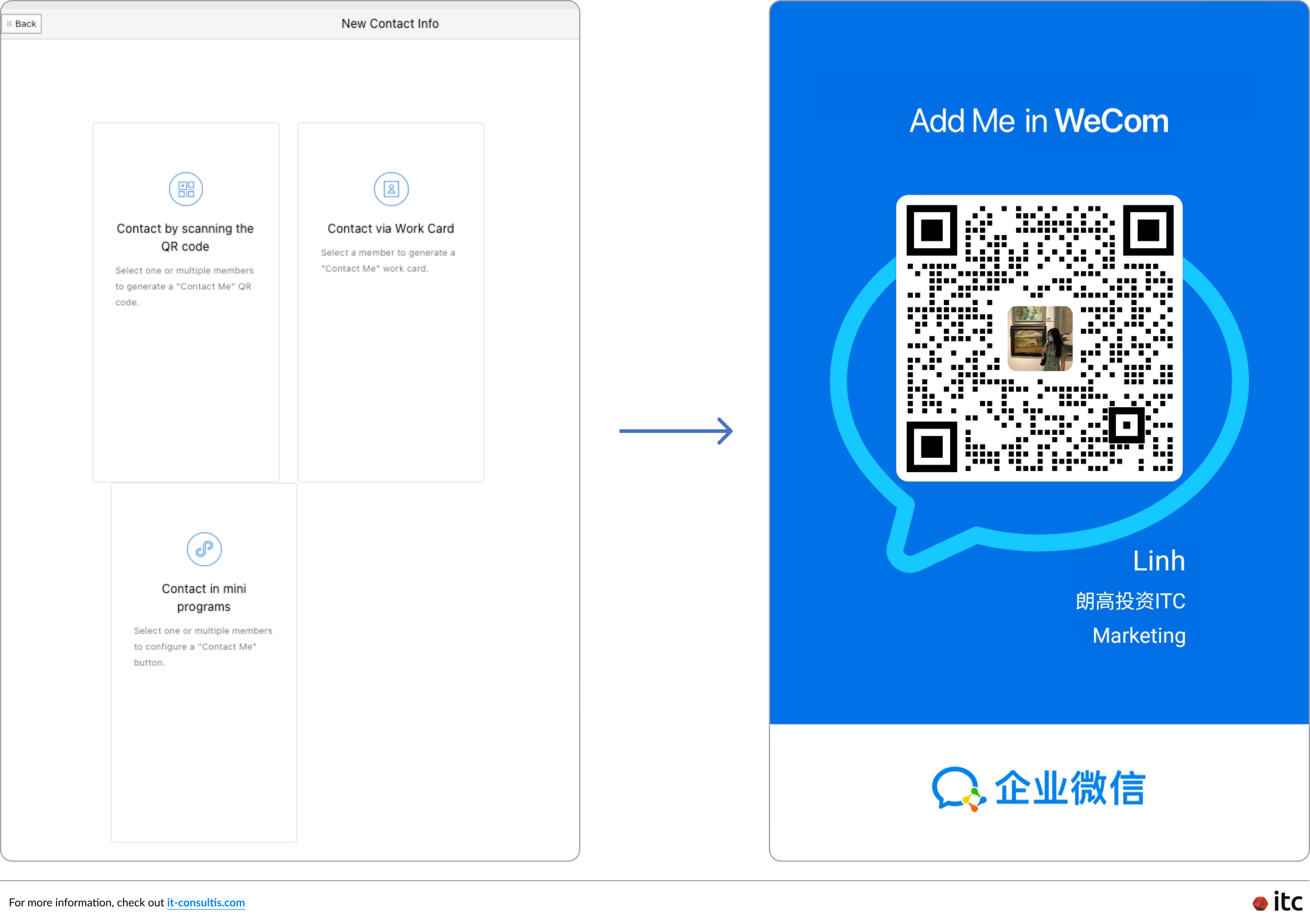The image size is (1310, 924).
Task: Click the mini programs link icon
Action: click(x=204, y=549)
